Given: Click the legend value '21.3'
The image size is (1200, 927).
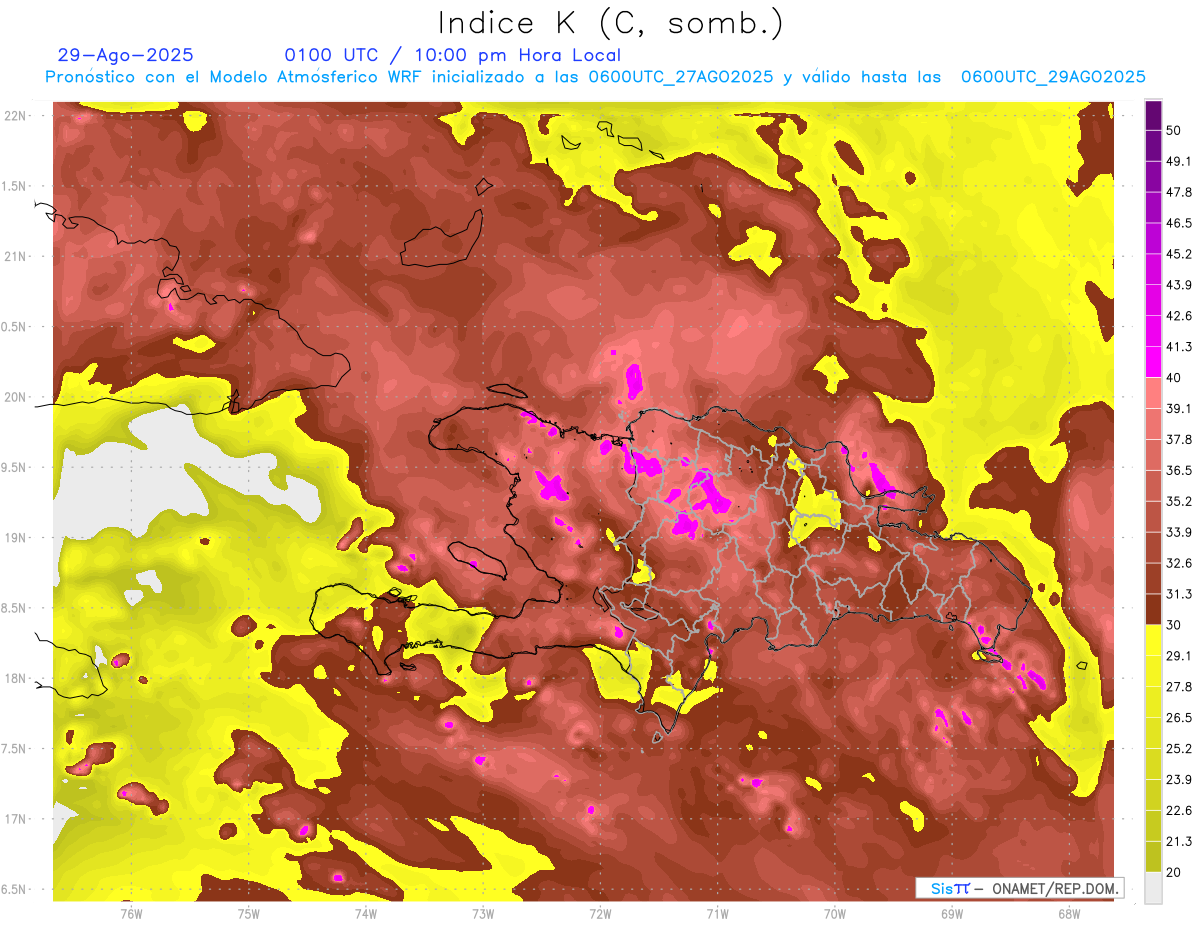Looking at the screenshot, I should (x=1178, y=842).
